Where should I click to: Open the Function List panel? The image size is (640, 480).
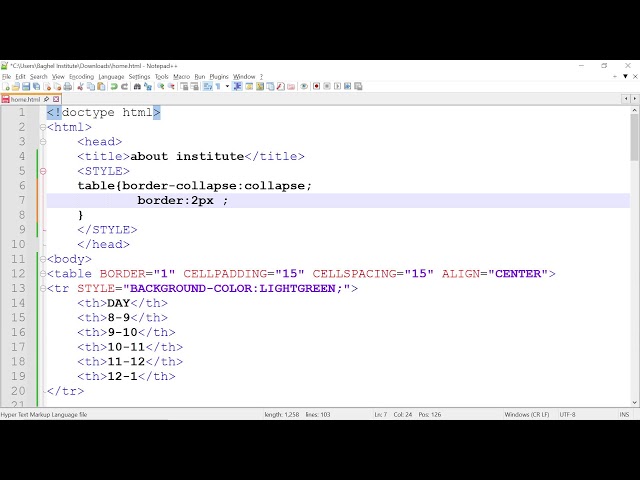point(280,86)
